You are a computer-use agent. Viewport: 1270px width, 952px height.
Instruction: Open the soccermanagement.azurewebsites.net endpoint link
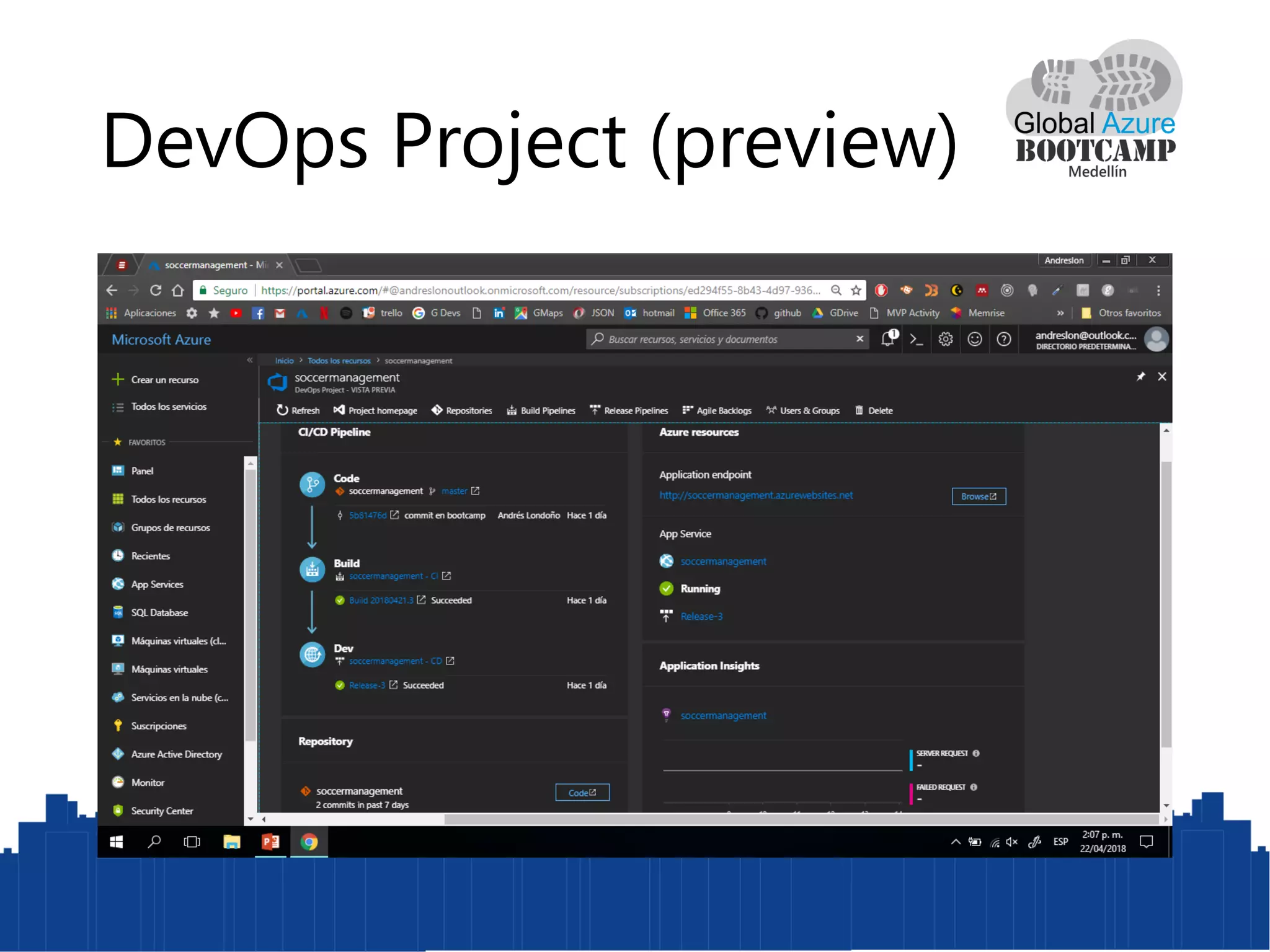click(x=756, y=495)
